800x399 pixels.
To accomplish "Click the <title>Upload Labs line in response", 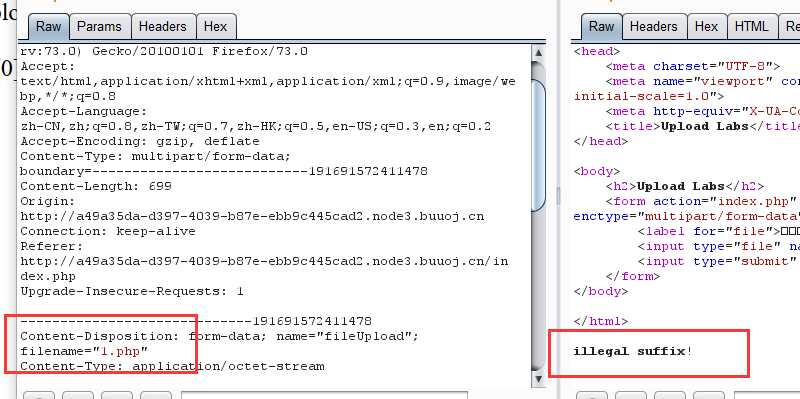I will click(703, 126).
